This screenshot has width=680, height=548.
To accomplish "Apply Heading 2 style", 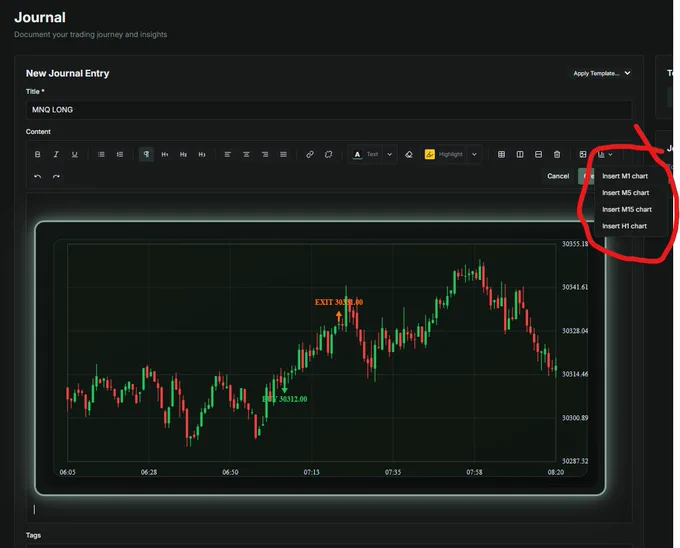I will pos(183,154).
